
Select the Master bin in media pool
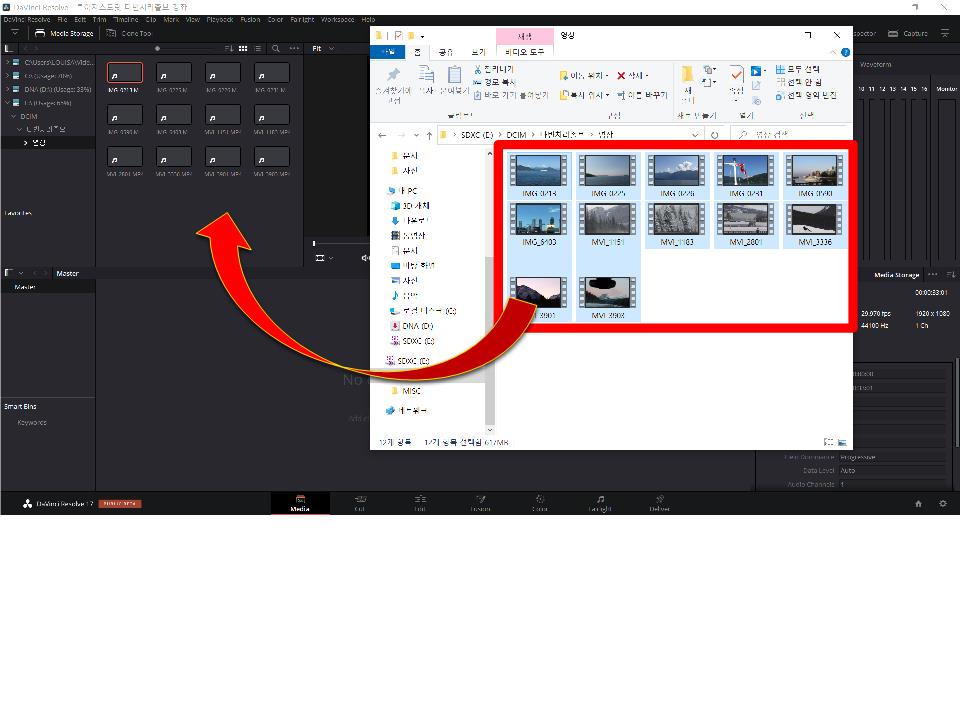tap(25, 287)
